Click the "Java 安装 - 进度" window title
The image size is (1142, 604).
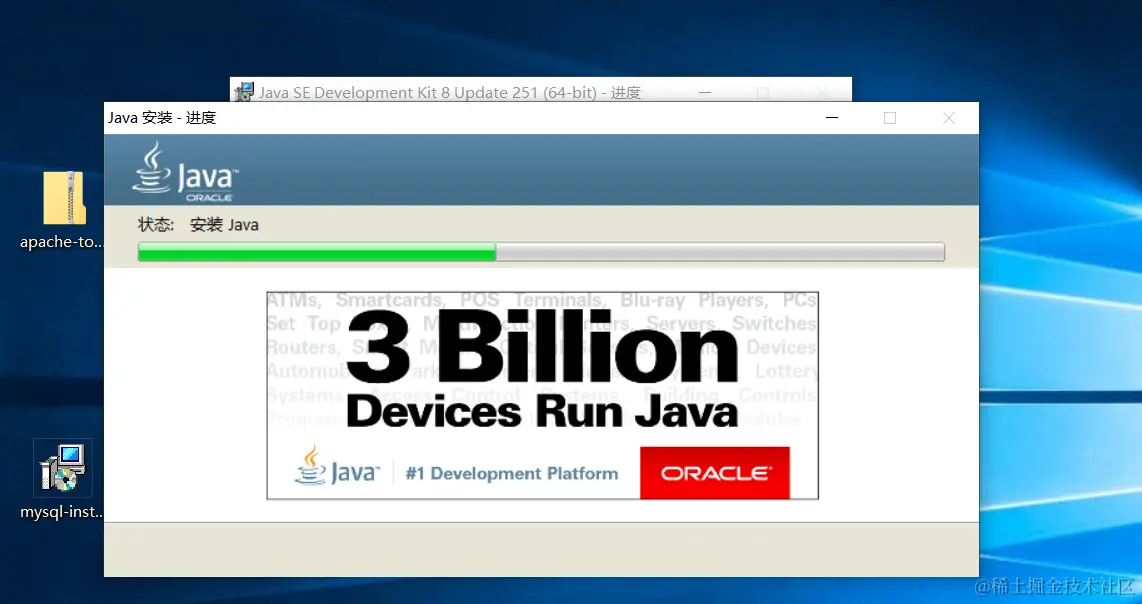pyautogui.click(x=162, y=118)
